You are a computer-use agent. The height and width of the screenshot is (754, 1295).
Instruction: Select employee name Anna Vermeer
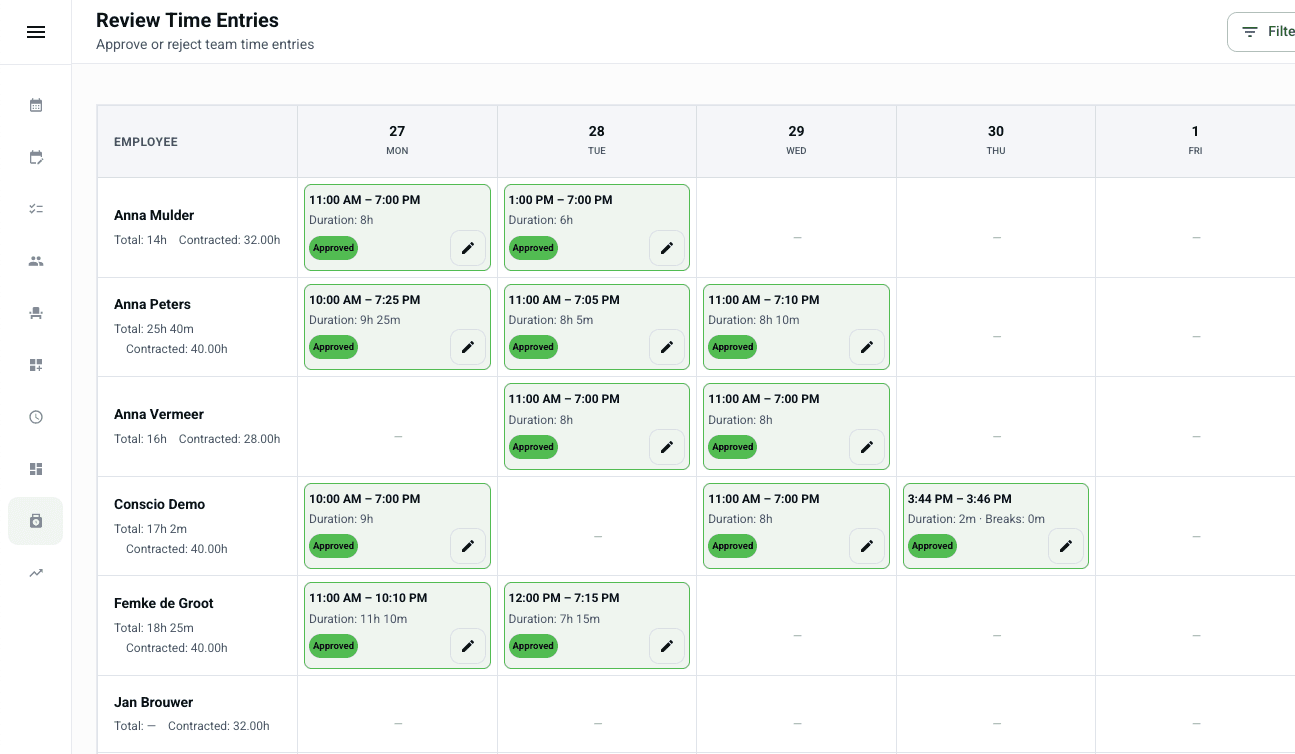[x=159, y=414]
